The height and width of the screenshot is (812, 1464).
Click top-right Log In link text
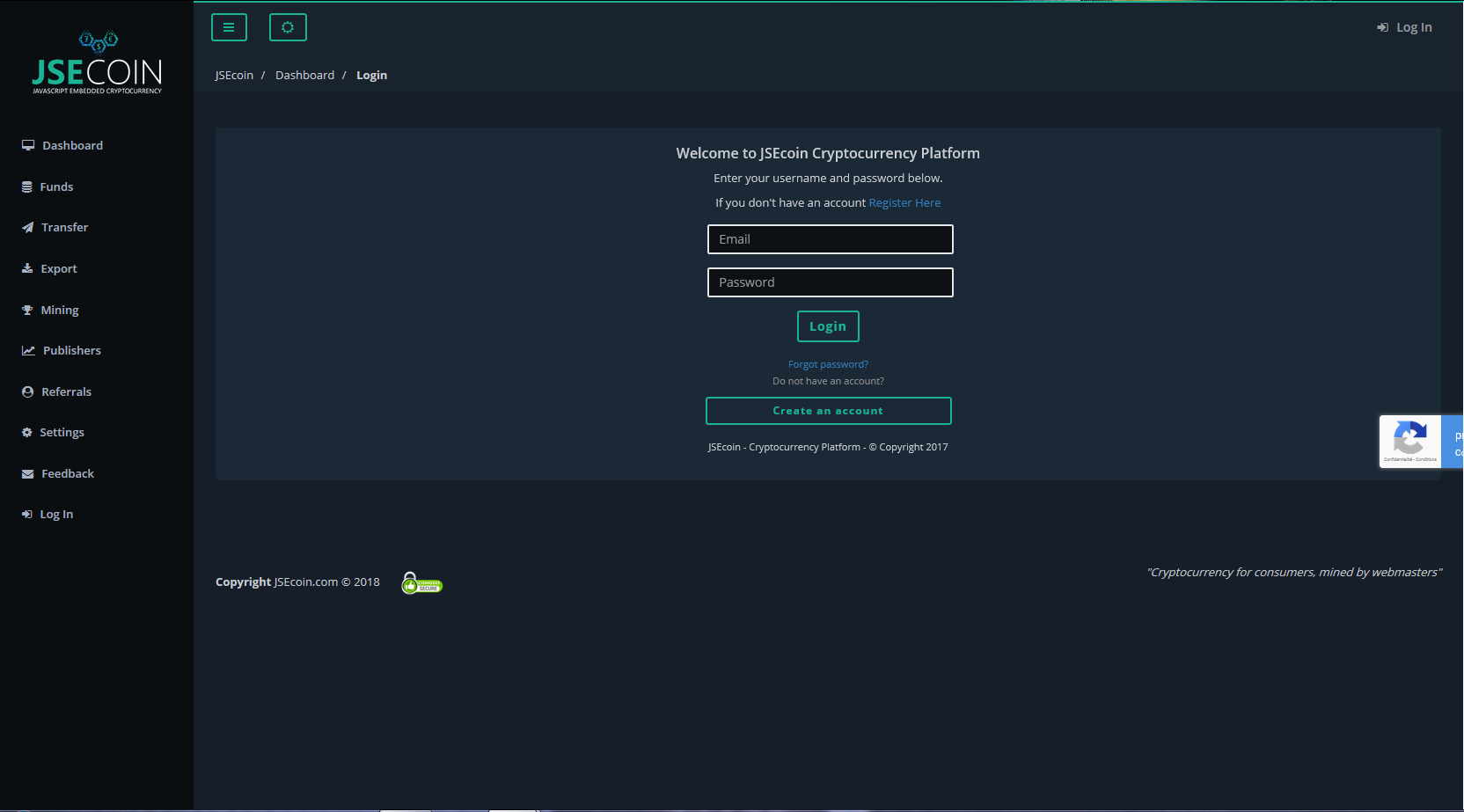(1414, 27)
